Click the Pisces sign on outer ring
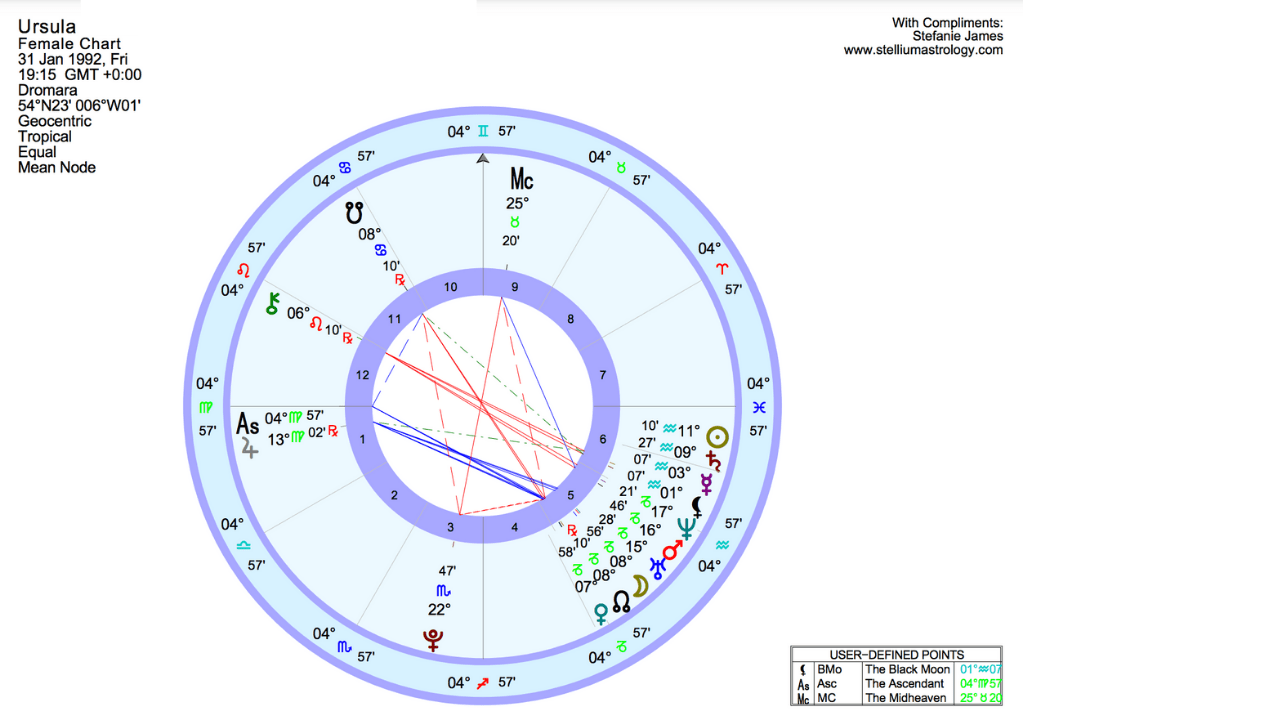 759,407
